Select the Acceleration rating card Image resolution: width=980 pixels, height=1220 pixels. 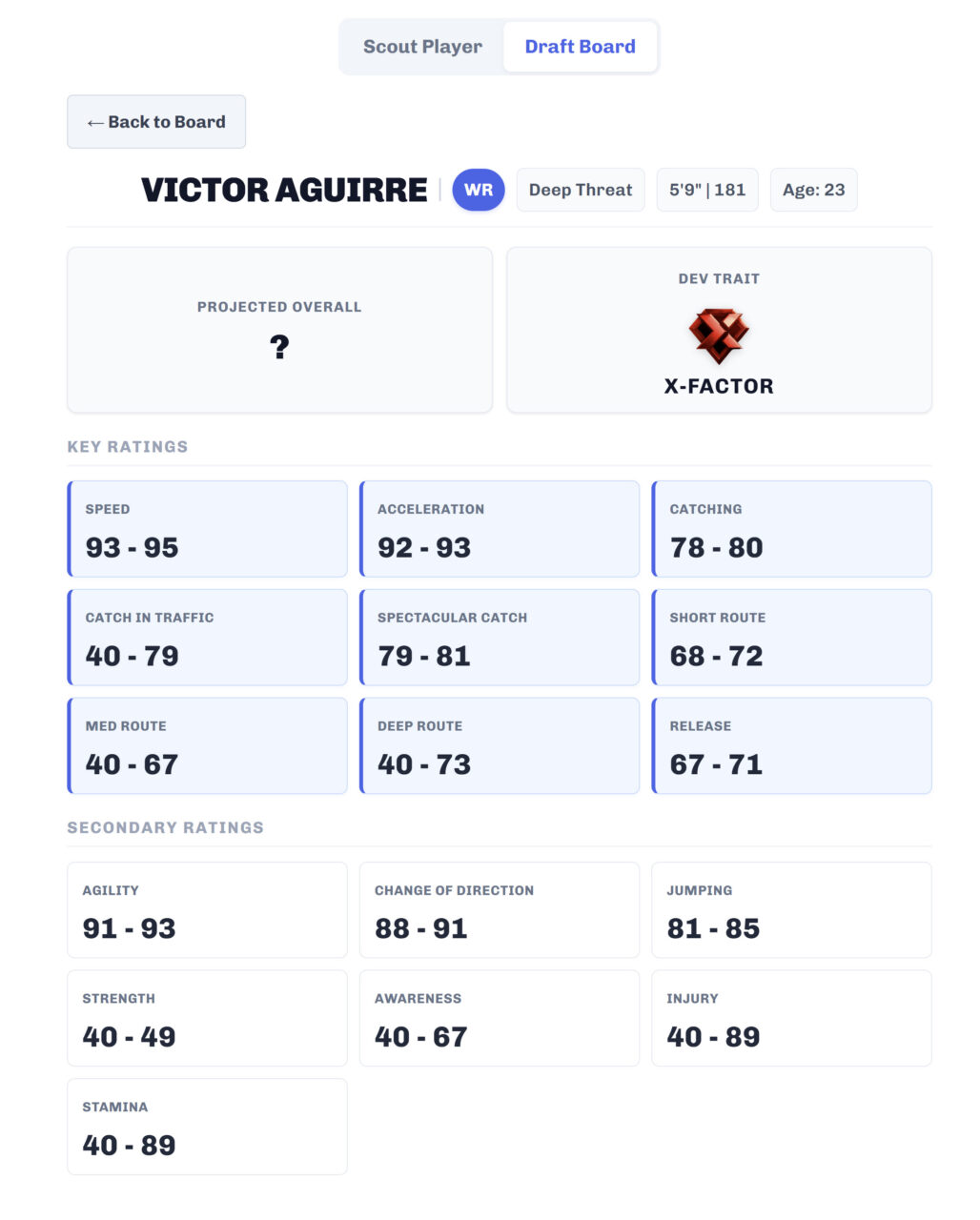point(500,529)
